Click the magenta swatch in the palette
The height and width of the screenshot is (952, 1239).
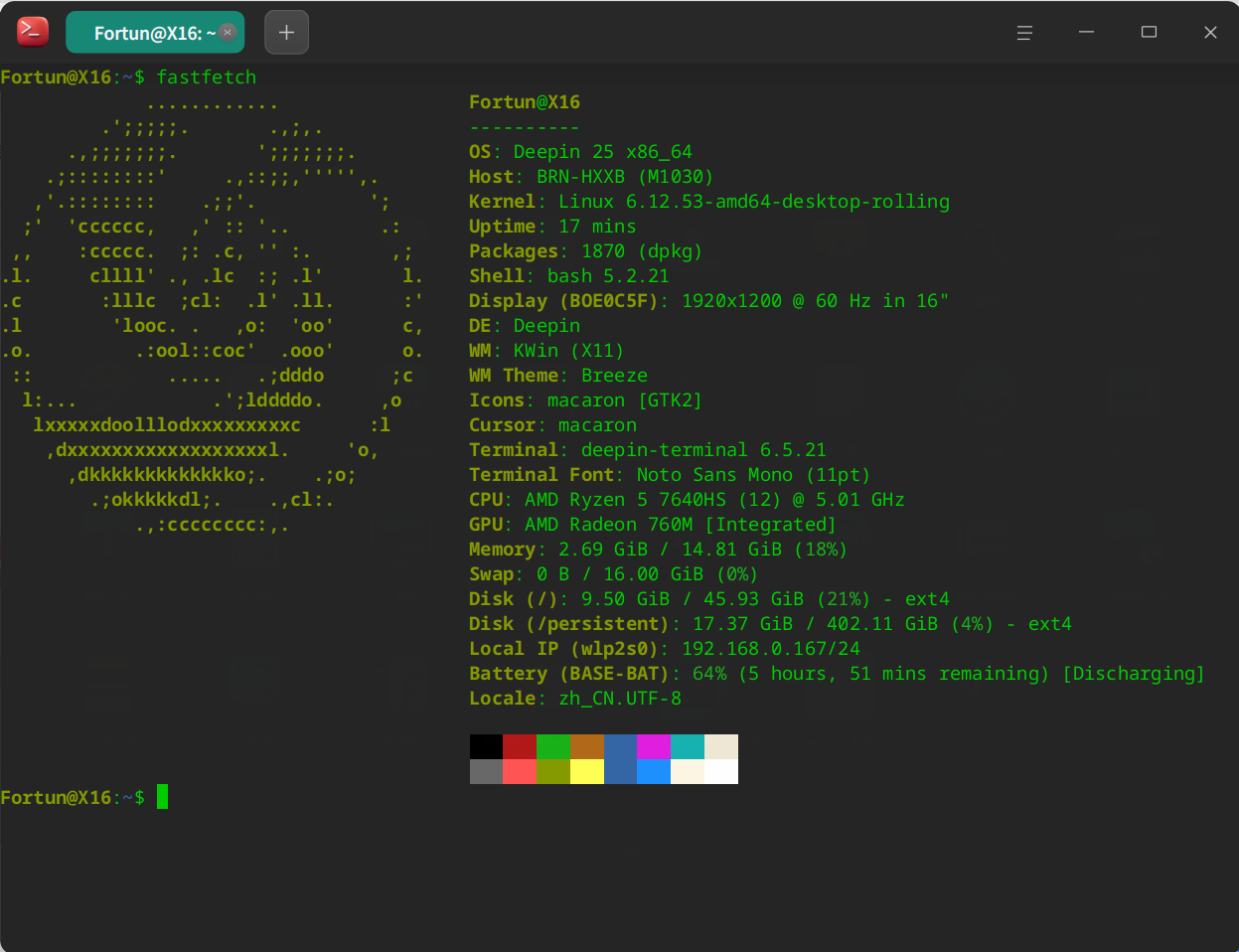click(x=654, y=746)
